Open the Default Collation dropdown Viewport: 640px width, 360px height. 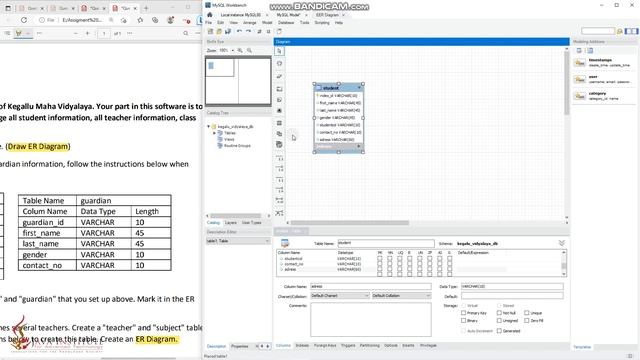(401, 296)
